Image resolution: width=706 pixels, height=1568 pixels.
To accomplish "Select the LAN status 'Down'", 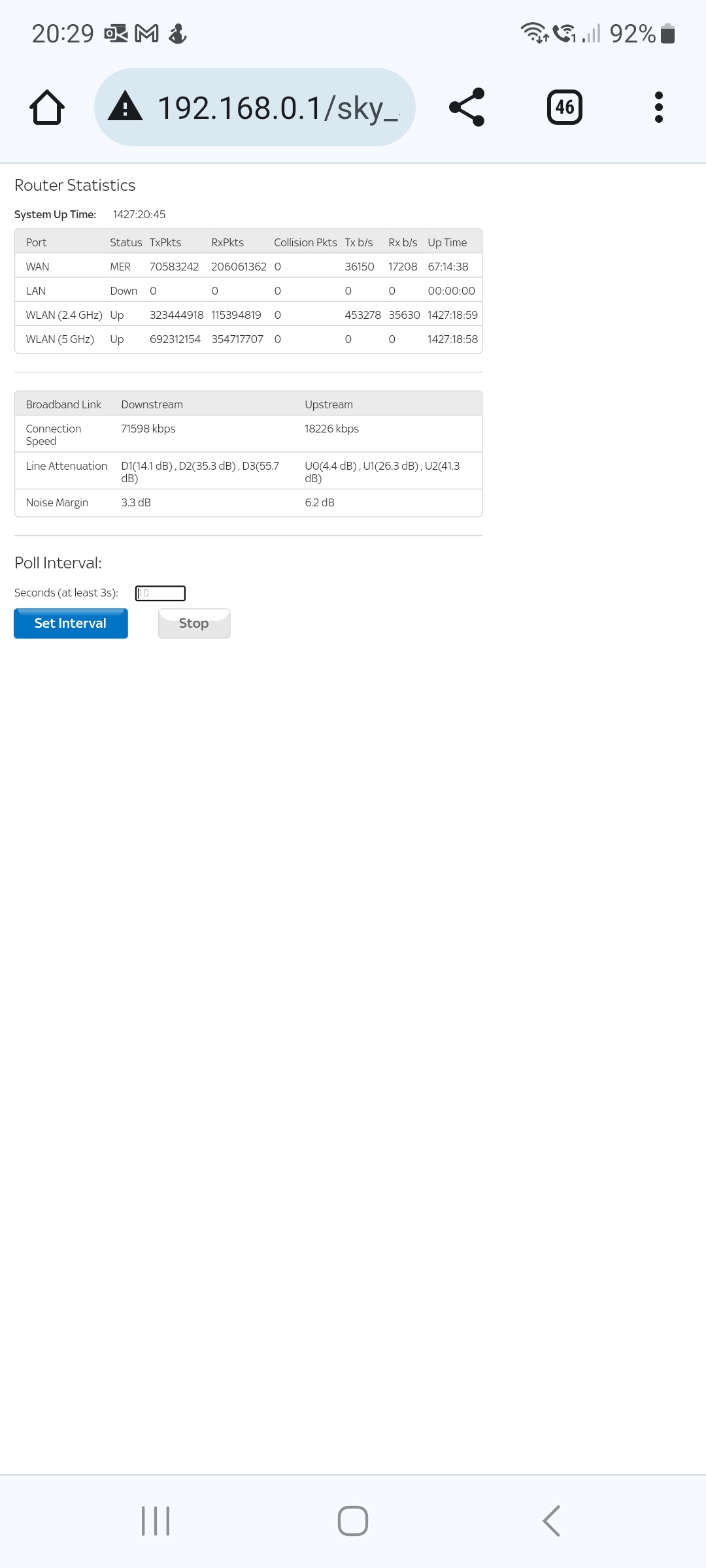I will coord(124,291).
